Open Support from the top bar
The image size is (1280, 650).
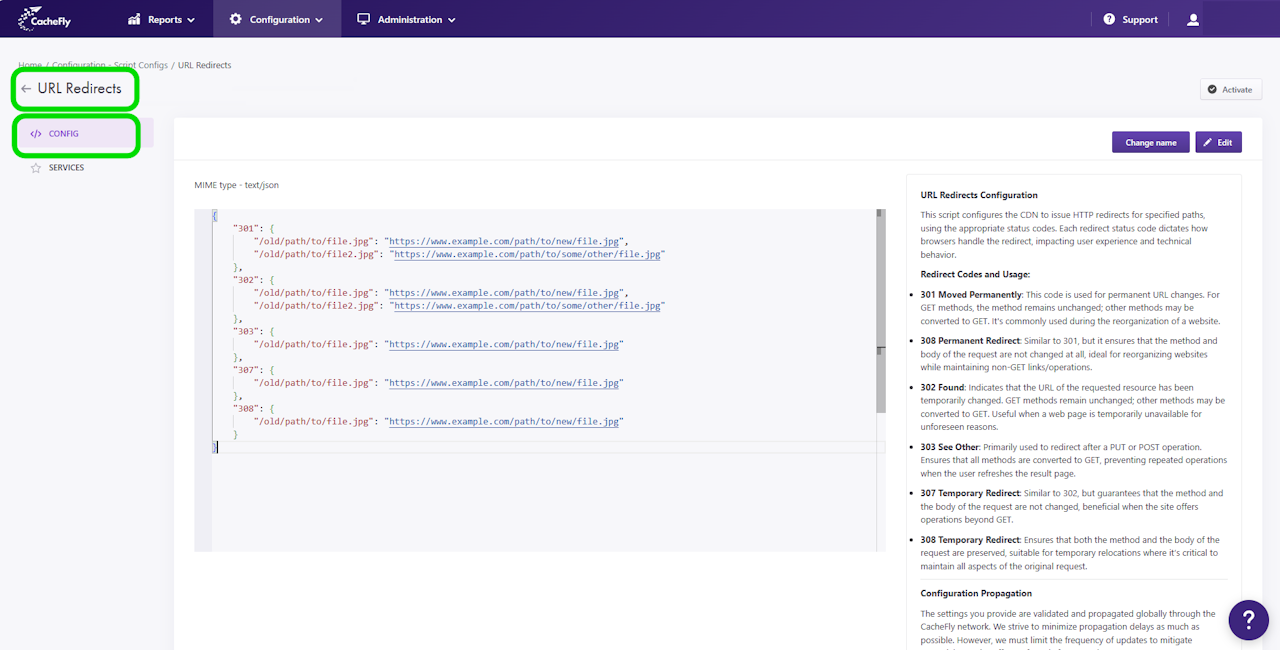(1130, 19)
